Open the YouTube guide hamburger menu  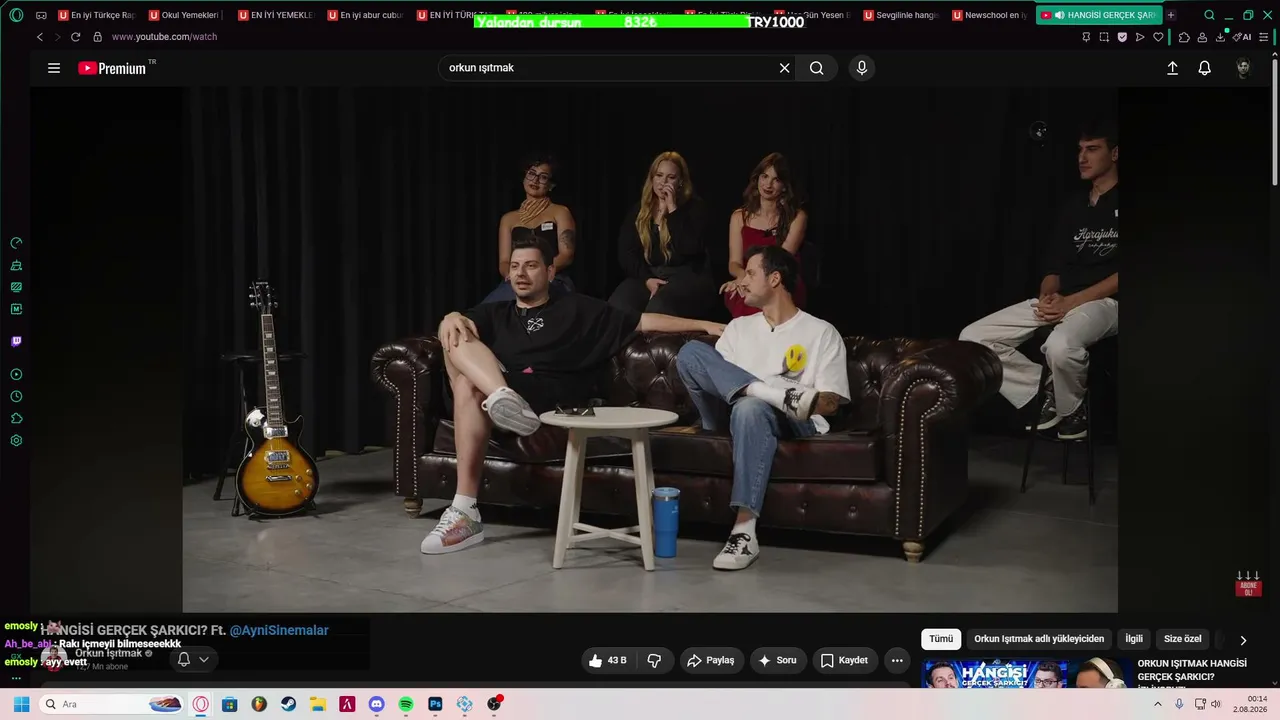pos(54,68)
